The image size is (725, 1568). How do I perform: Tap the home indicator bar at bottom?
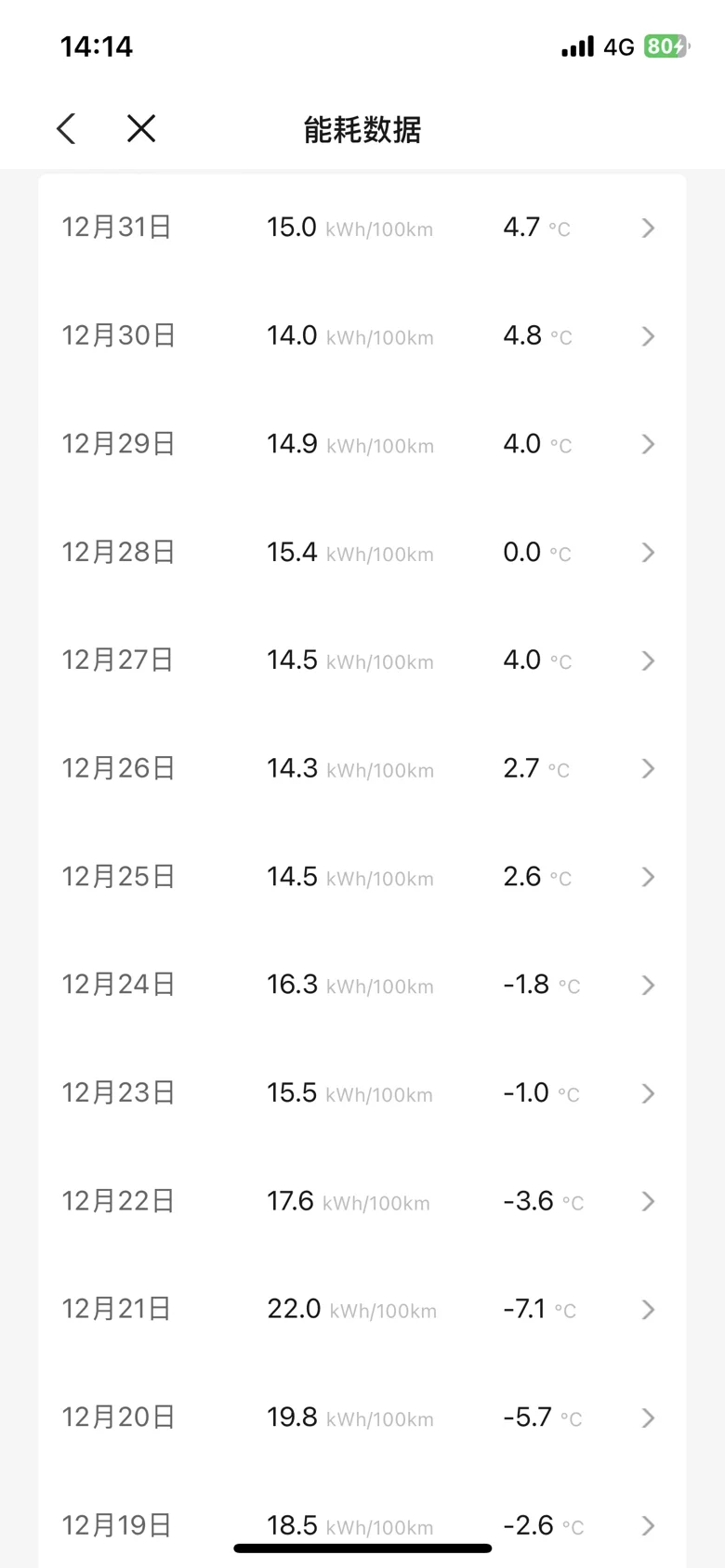coord(362,1548)
